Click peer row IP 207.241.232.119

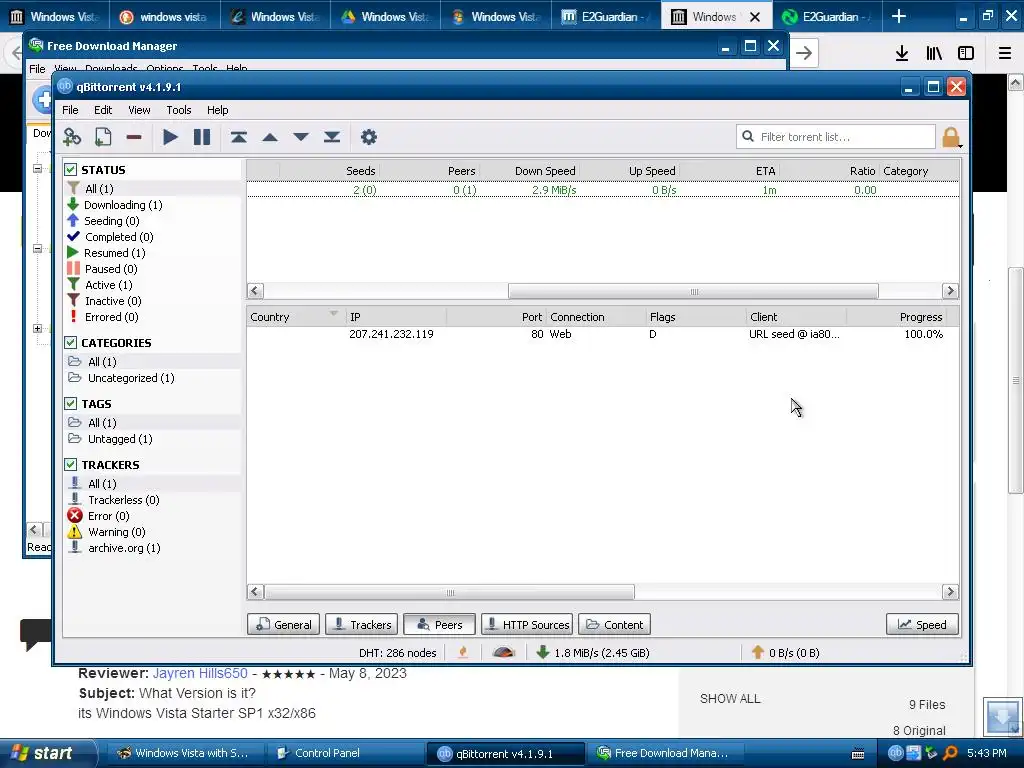391,334
